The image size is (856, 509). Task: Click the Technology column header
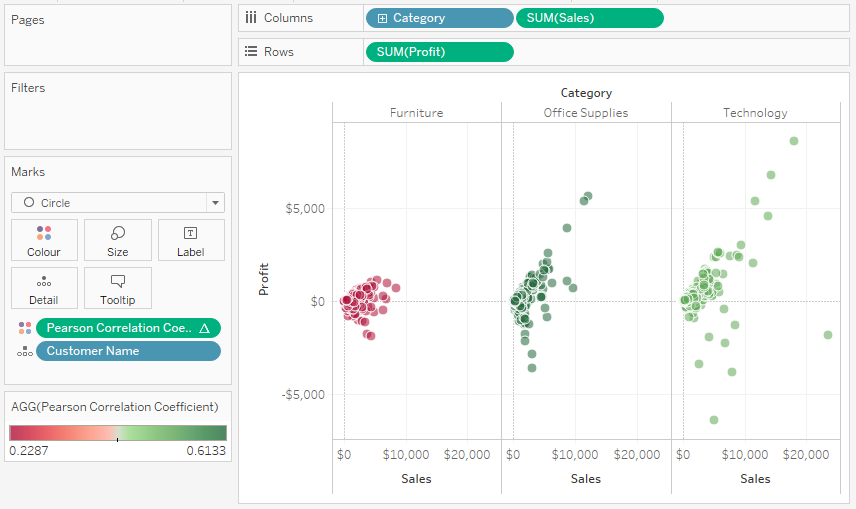tap(756, 113)
